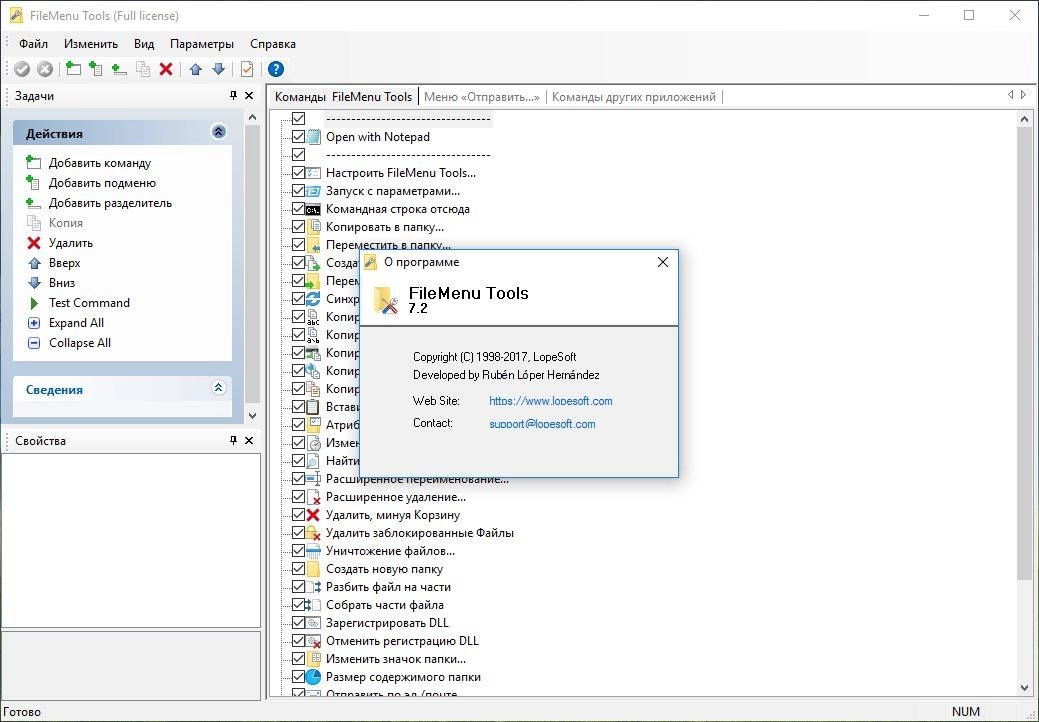Screen dimensions: 1039x722
Task: Click the command list scroll down arrow
Action: click(1024, 688)
